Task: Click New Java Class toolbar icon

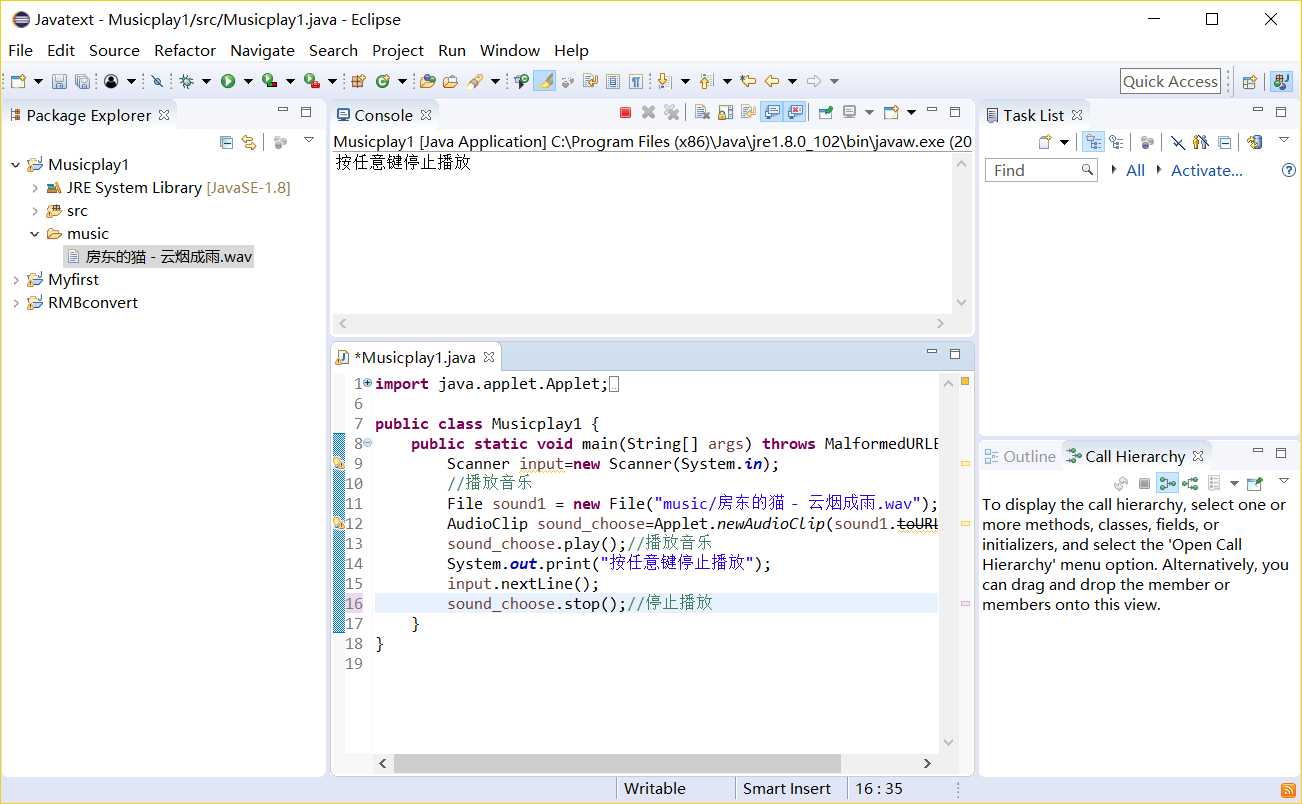Action: (x=382, y=81)
